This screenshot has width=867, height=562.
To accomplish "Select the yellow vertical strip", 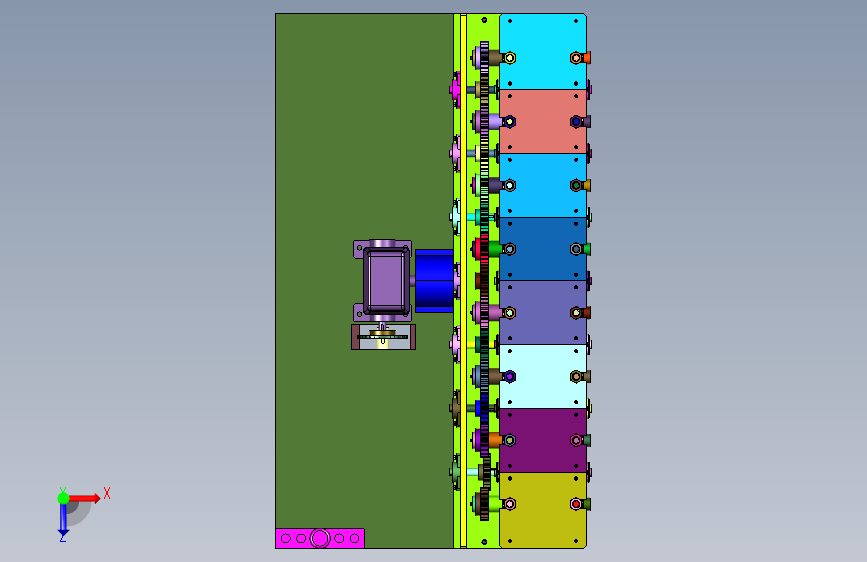I will click(x=463, y=281).
